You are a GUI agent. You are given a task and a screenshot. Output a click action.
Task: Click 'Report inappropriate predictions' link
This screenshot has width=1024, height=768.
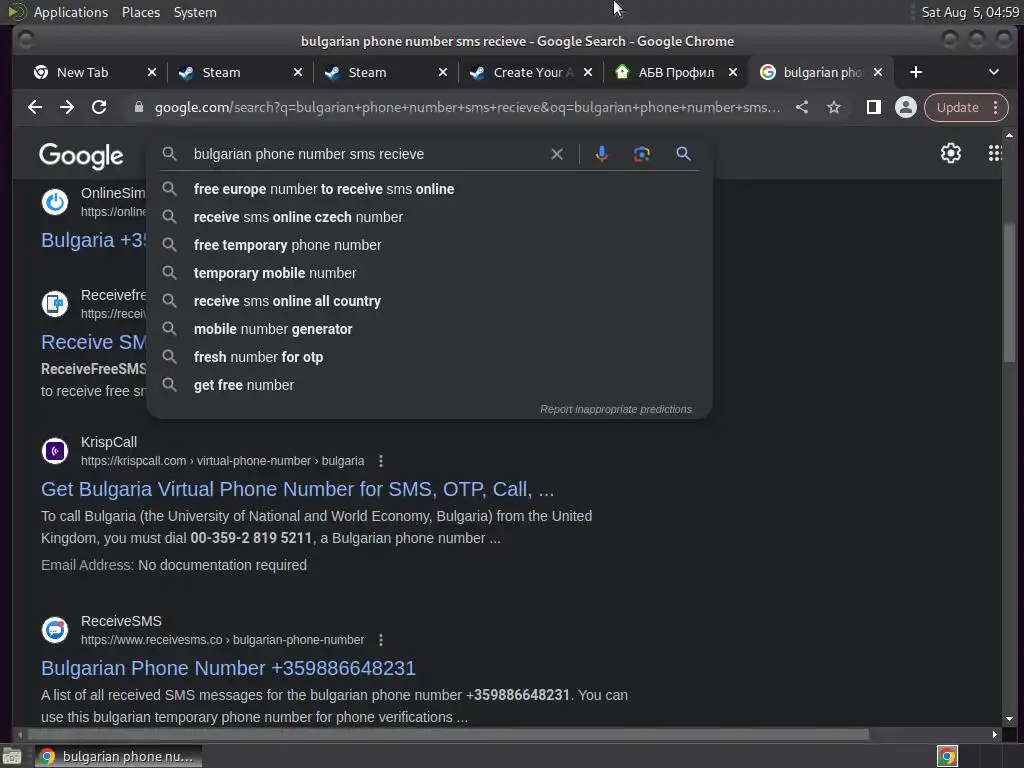coord(615,409)
